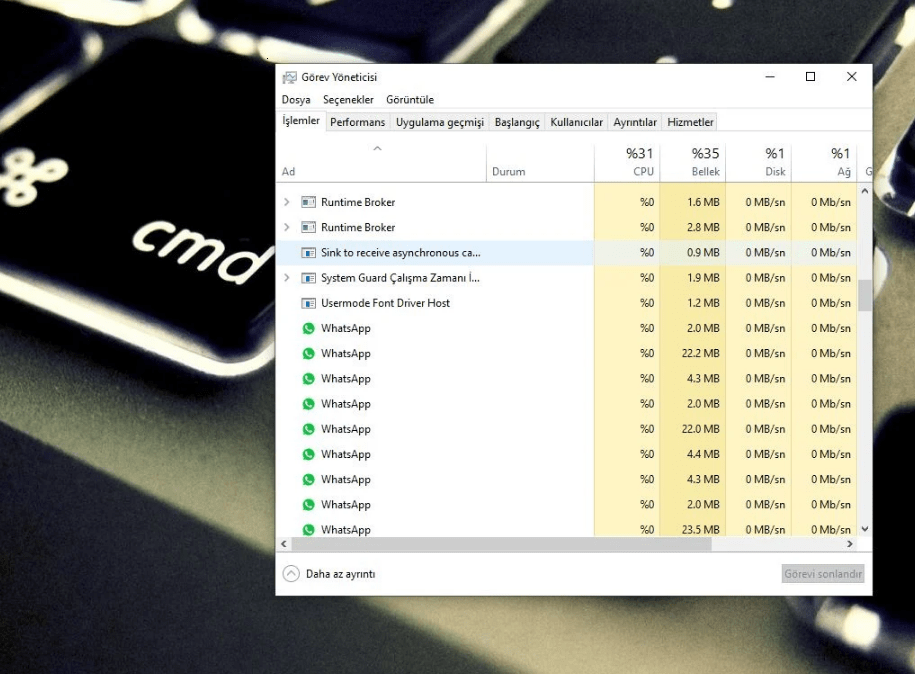
Task: Click the sort arrow above Ad column
Action: pos(378,148)
